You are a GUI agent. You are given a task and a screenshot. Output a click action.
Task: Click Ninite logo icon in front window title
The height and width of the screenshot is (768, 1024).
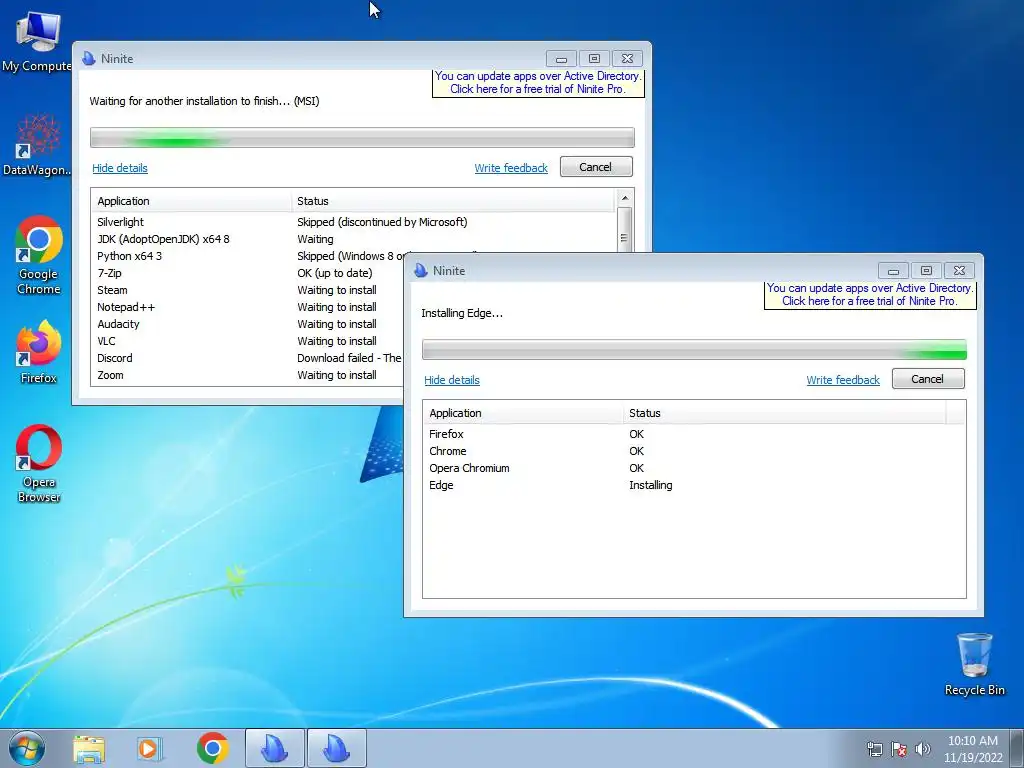421,270
